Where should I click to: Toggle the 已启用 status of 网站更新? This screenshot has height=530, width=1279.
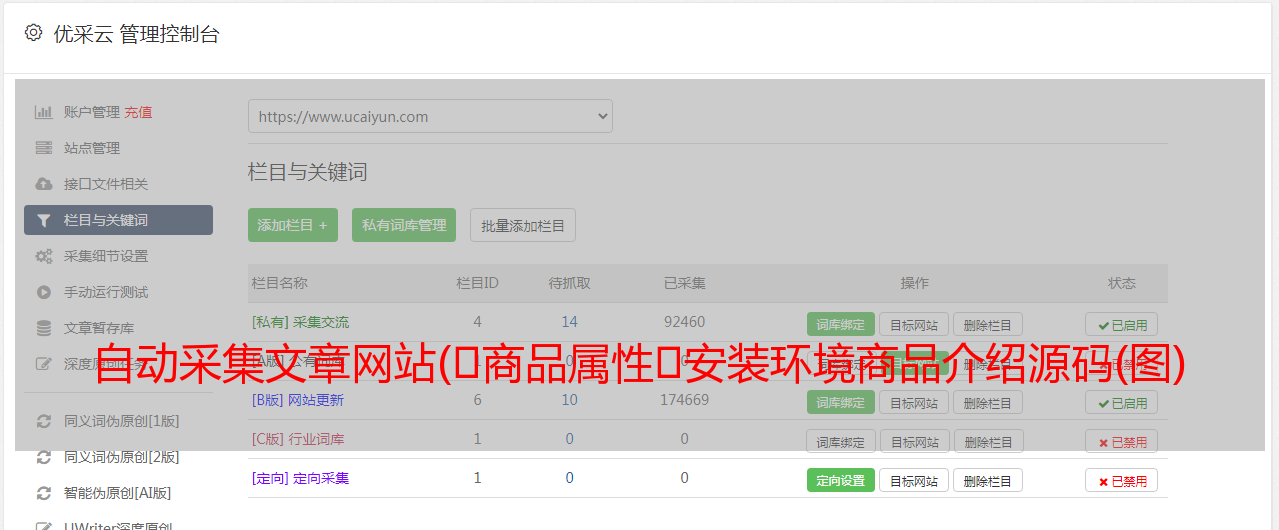(1122, 402)
